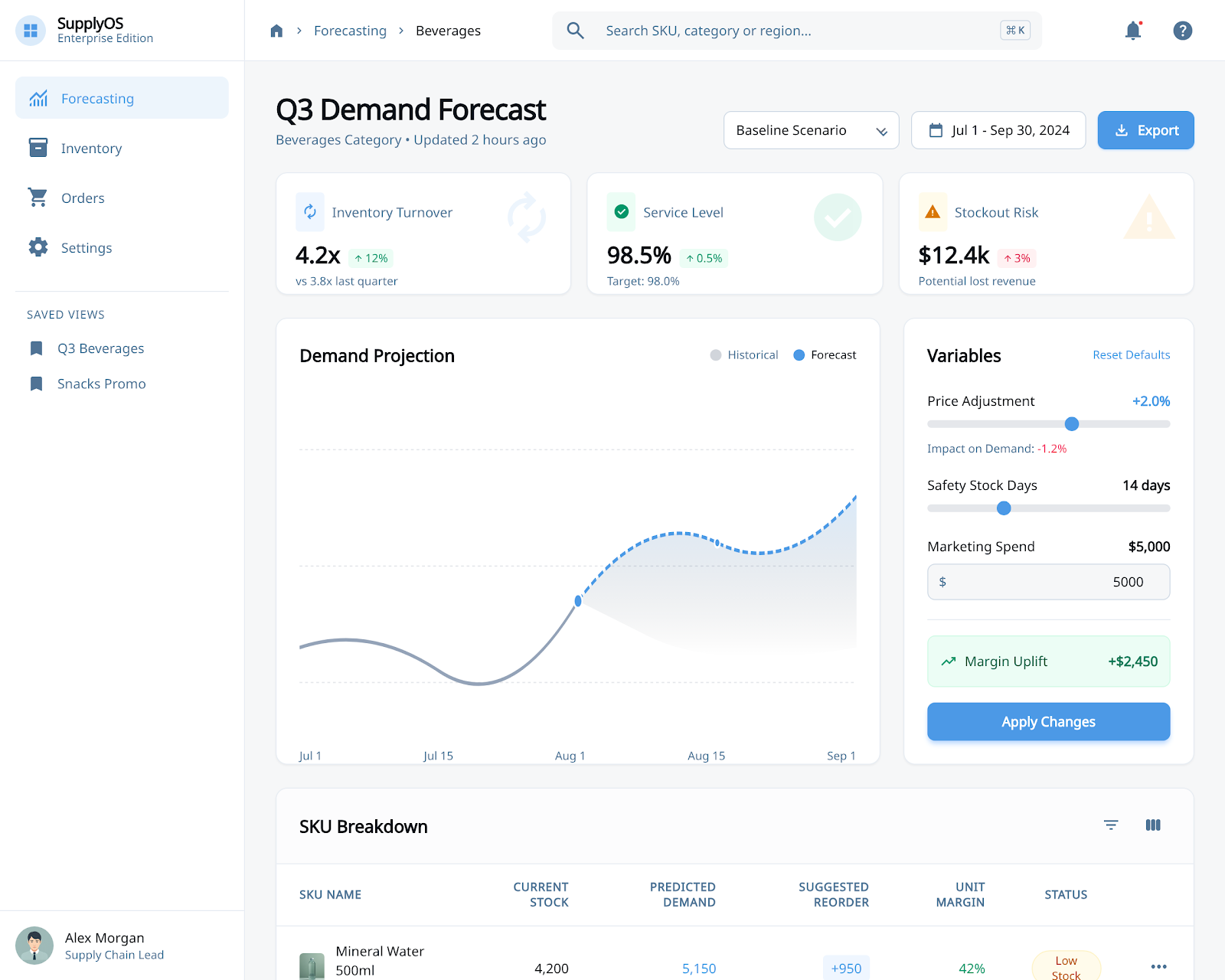Select the Inventory icon in the sidebar
The image size is (1225, 980).
coord(38,148)
